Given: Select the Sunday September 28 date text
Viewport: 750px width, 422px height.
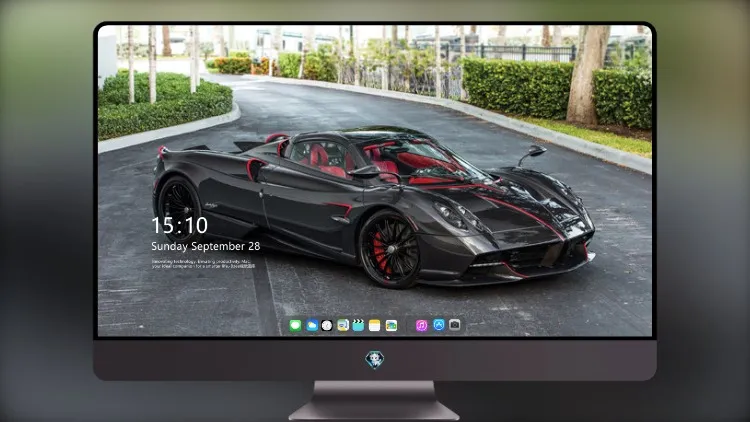Looking at the screenshot, I should (206, 246).
